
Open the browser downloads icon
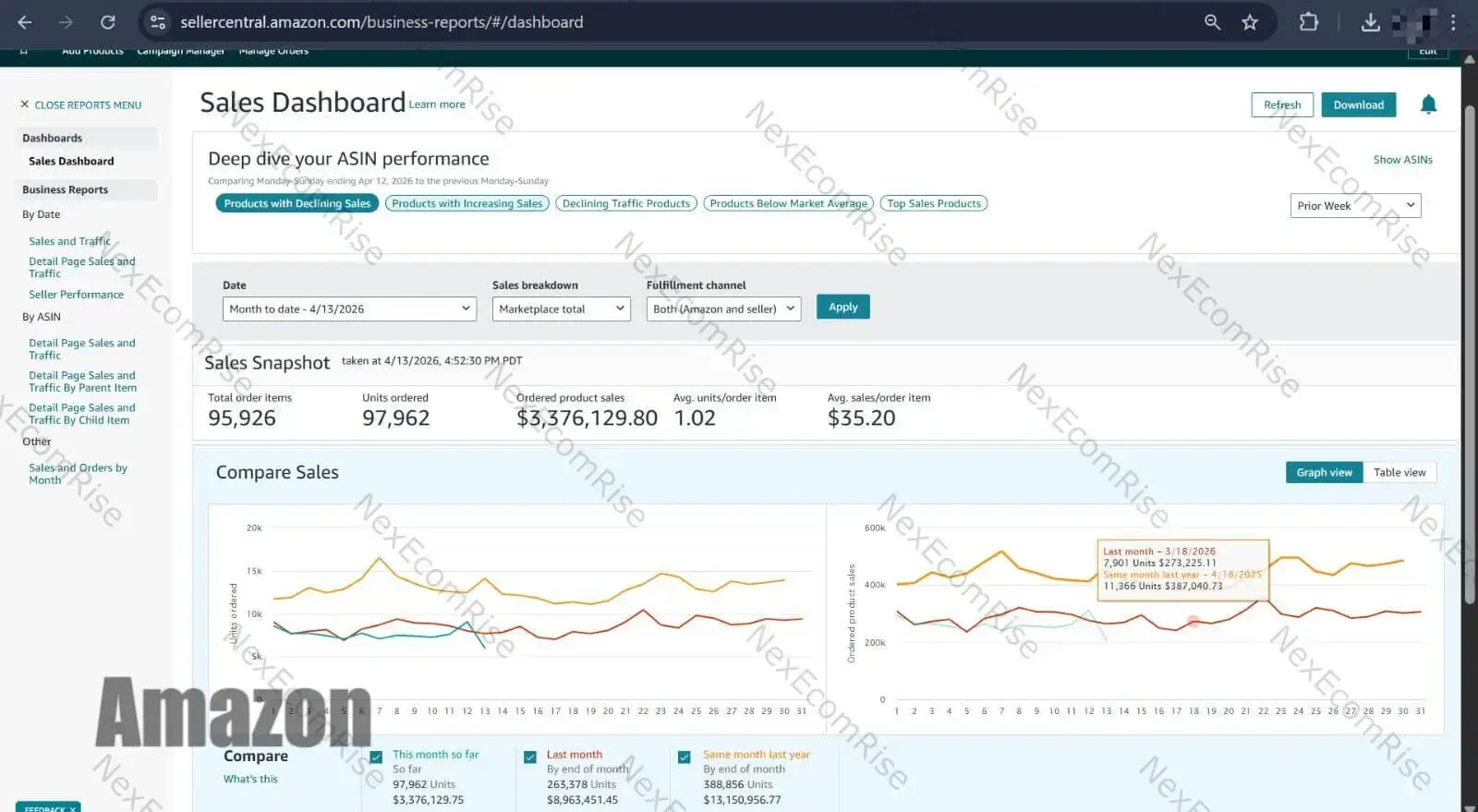pos(1371,22)
